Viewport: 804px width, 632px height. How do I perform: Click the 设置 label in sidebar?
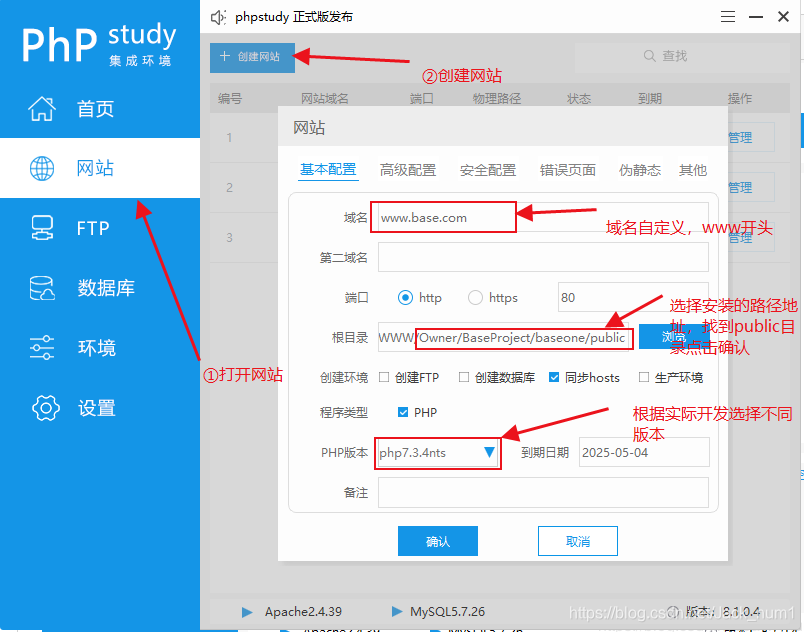click(97, 408)
